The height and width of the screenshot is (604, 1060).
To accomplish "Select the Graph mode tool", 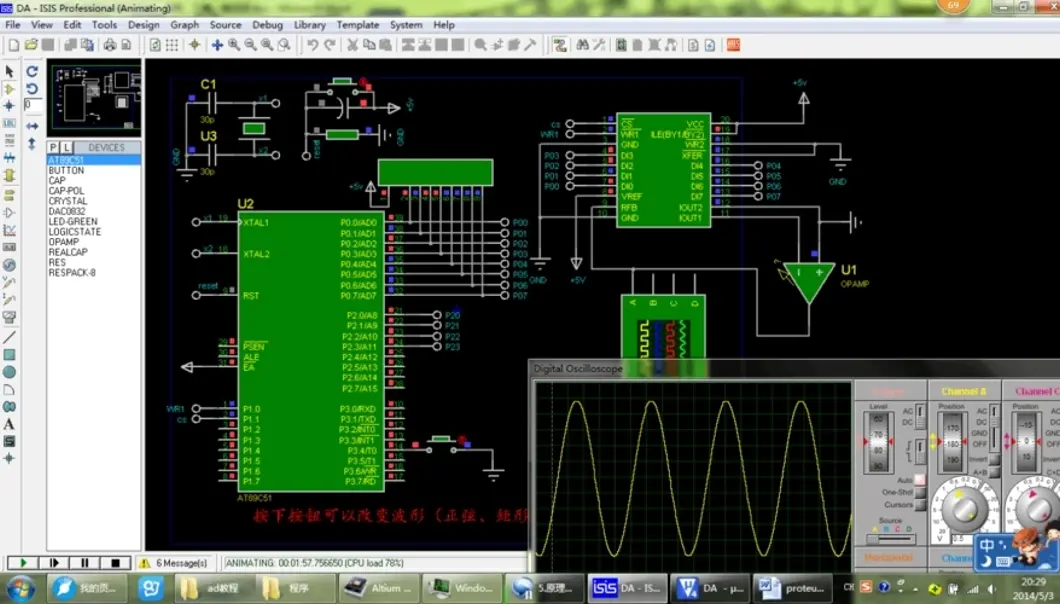I will (9, 230).
